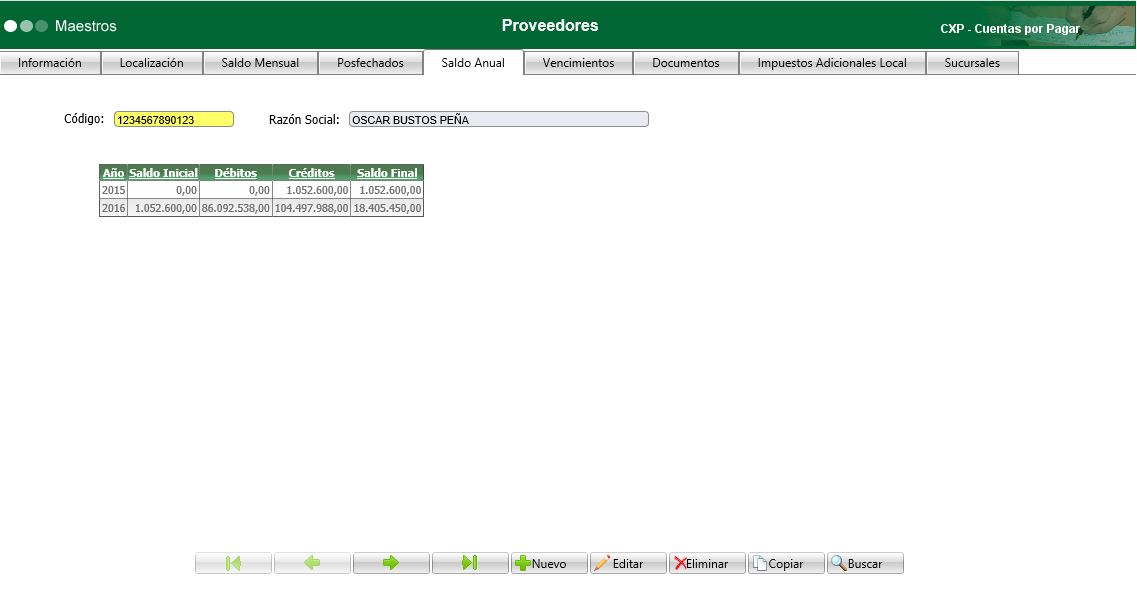1137x595 pixels.
Task: Jump to the last record arrow
Action: pos(470,563)
